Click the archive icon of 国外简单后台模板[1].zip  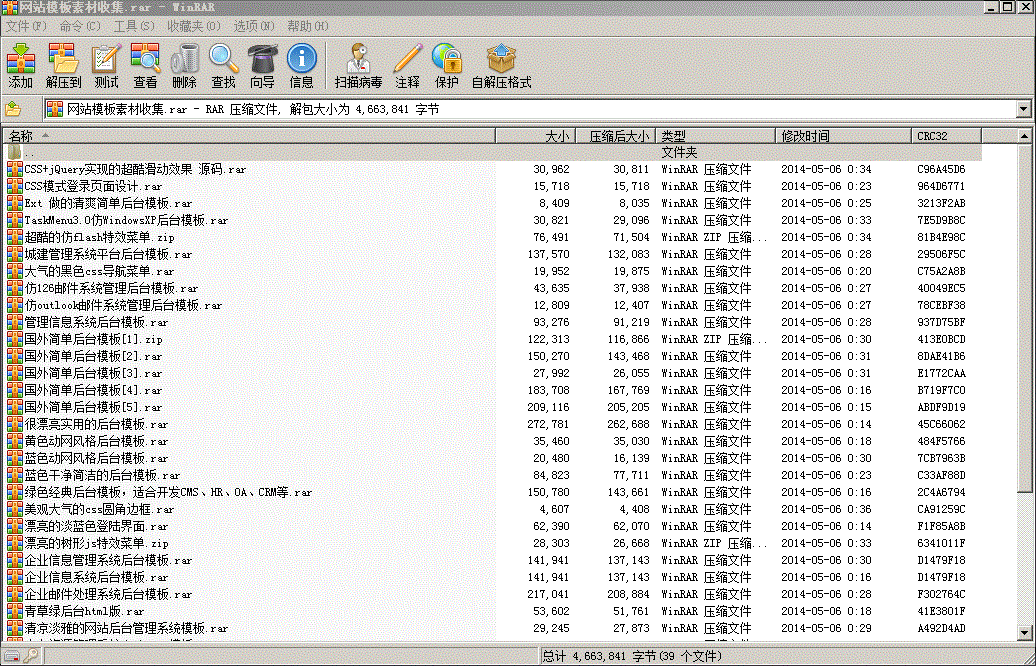click(x=15, y=340)
